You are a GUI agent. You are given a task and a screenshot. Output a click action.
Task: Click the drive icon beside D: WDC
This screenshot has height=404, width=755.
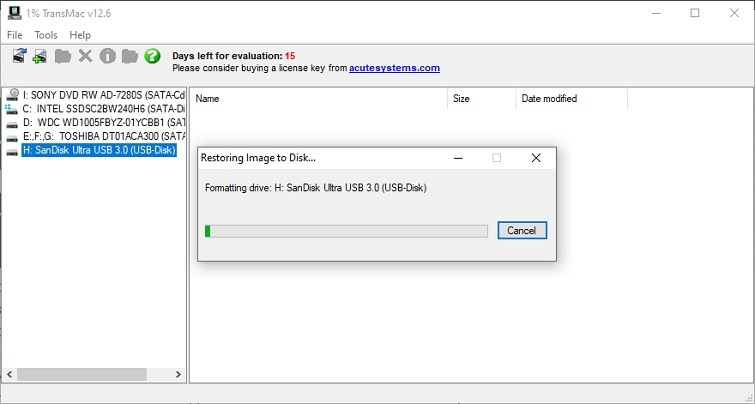coord(13,124)
